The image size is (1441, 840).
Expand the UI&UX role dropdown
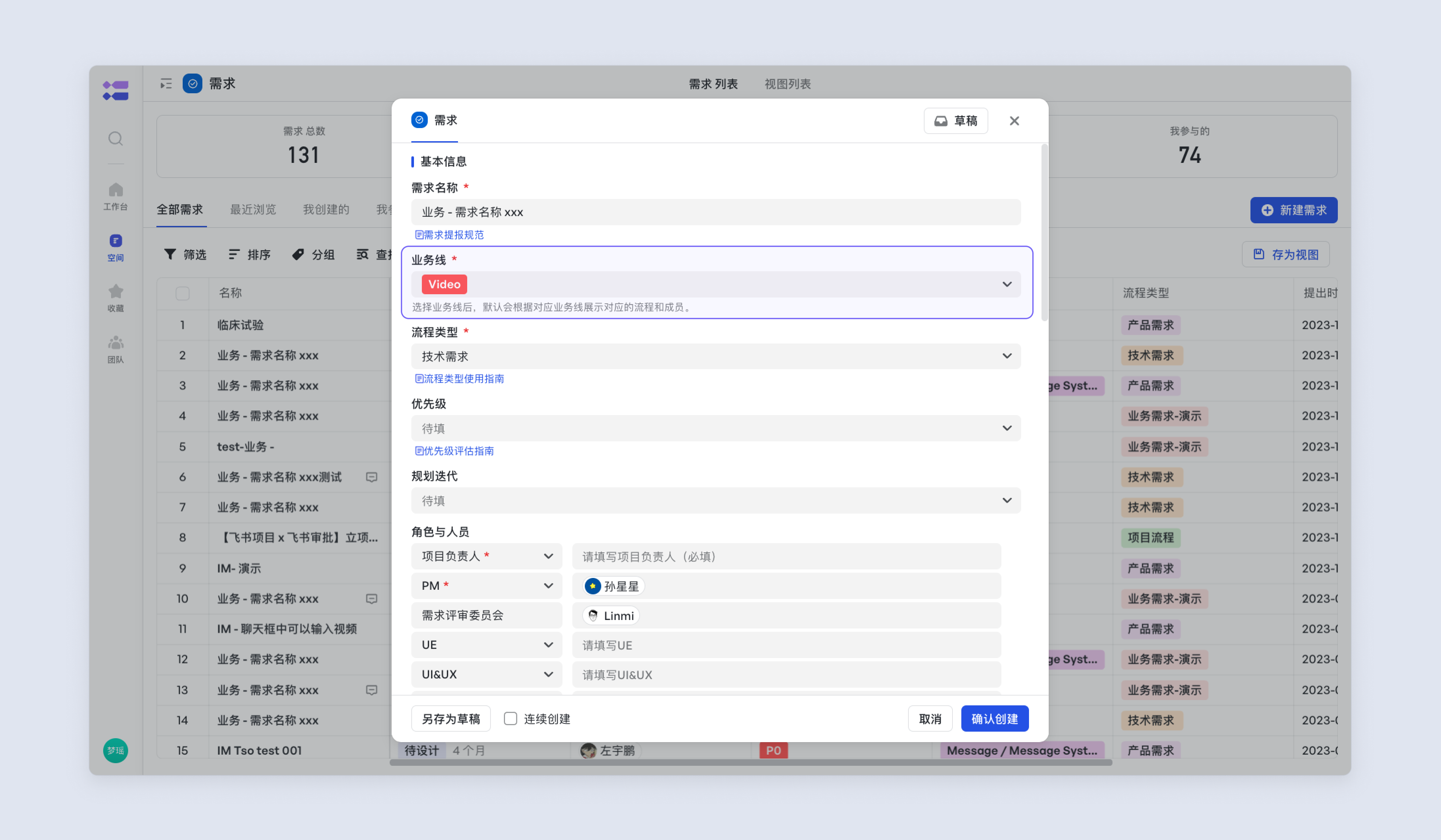coord(487,674)
